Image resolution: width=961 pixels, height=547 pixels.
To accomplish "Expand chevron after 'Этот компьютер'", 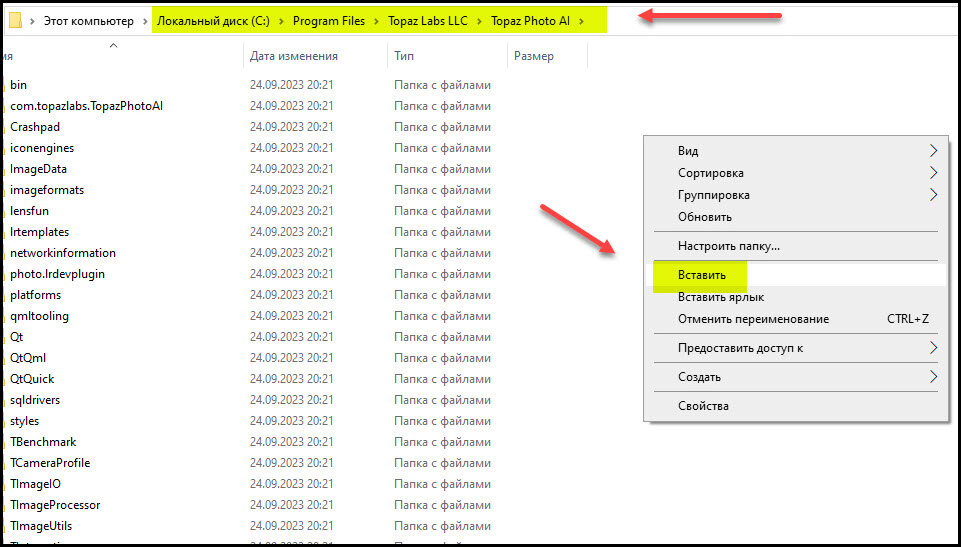I will tap(145, 21).
